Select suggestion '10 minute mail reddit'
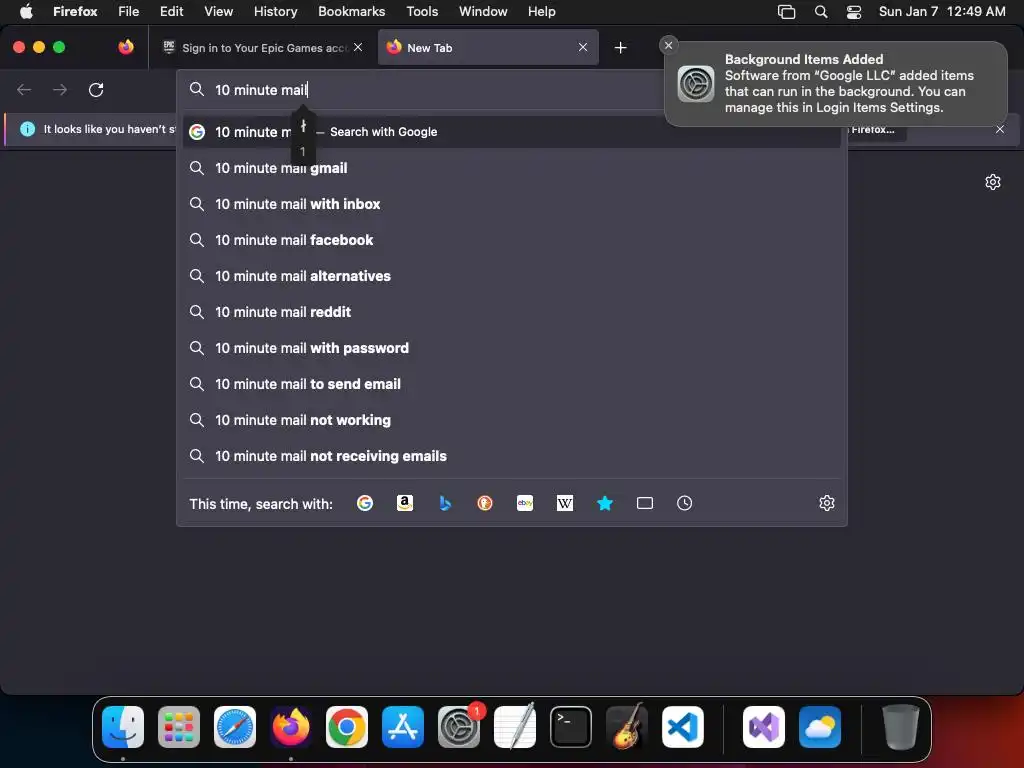Viewport: 1024px width, 768px height. coord(511,312)
